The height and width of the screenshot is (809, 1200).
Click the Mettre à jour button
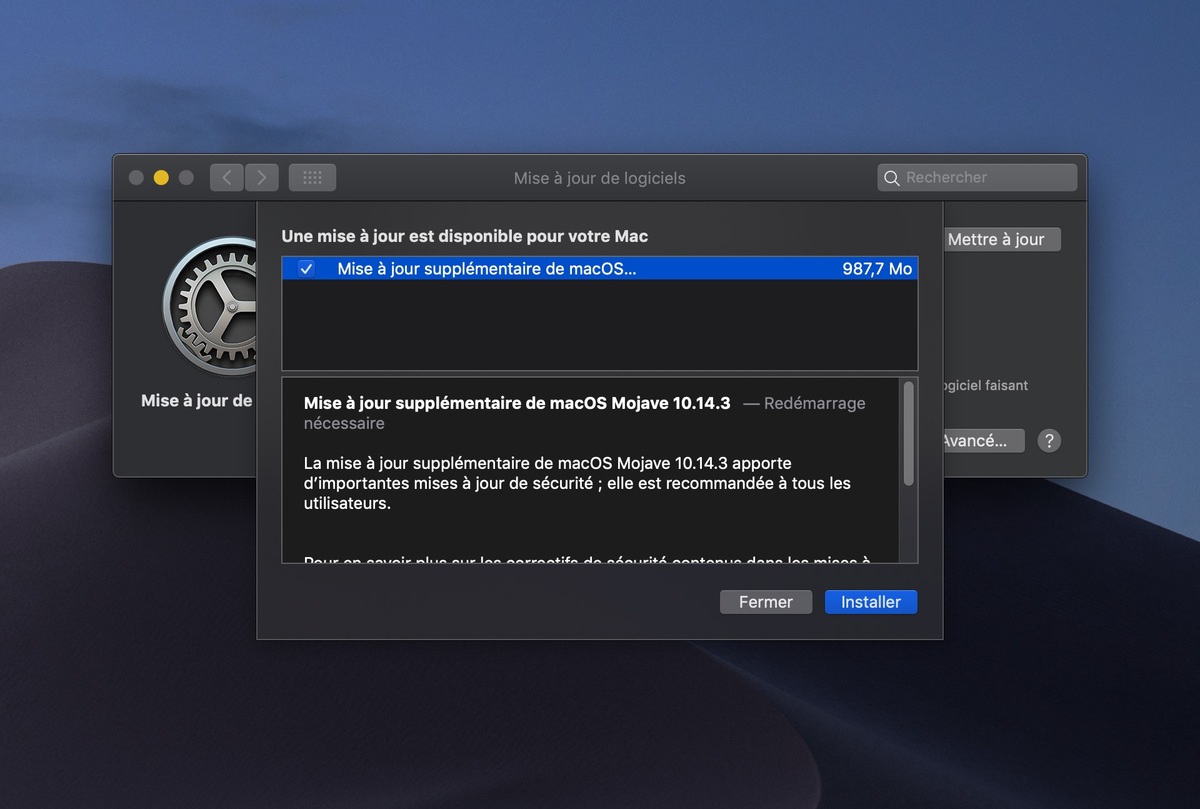pos(1001,239)
